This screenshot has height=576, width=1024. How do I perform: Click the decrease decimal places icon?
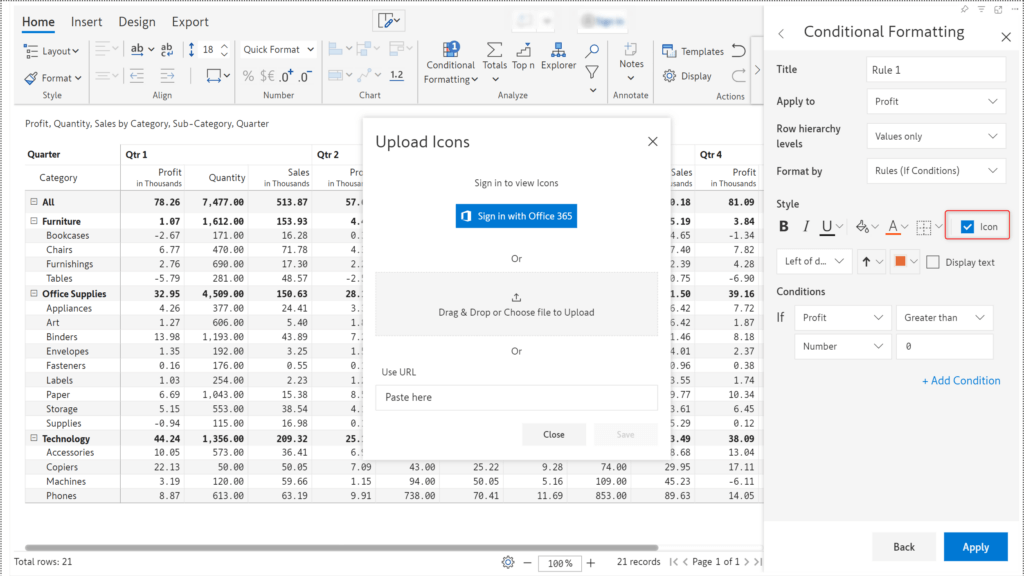306,76
